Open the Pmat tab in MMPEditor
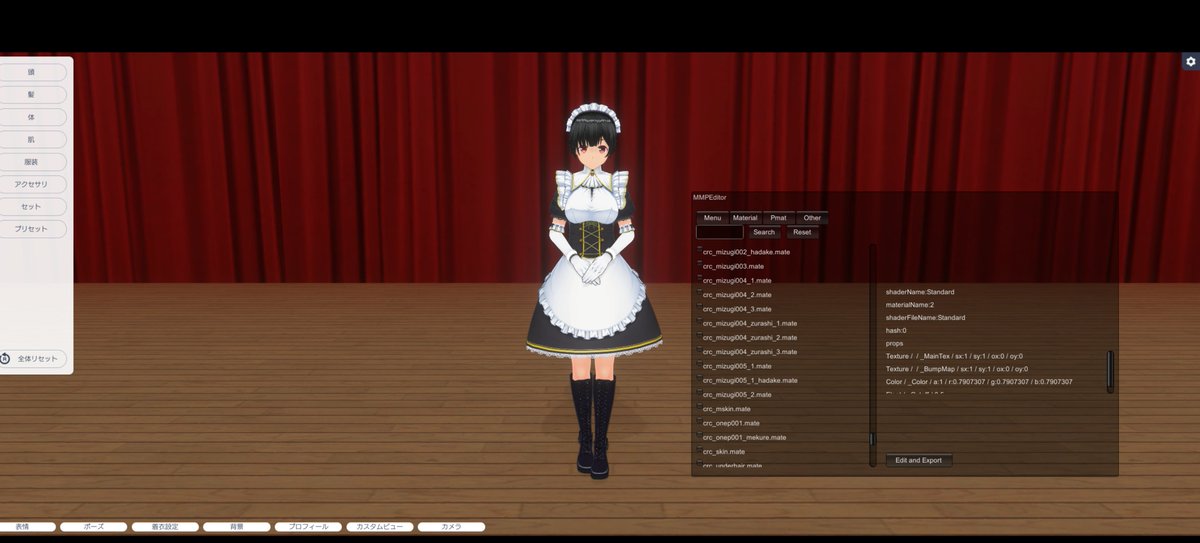This screenshot has width=1200, height=543. pos(778,217)
